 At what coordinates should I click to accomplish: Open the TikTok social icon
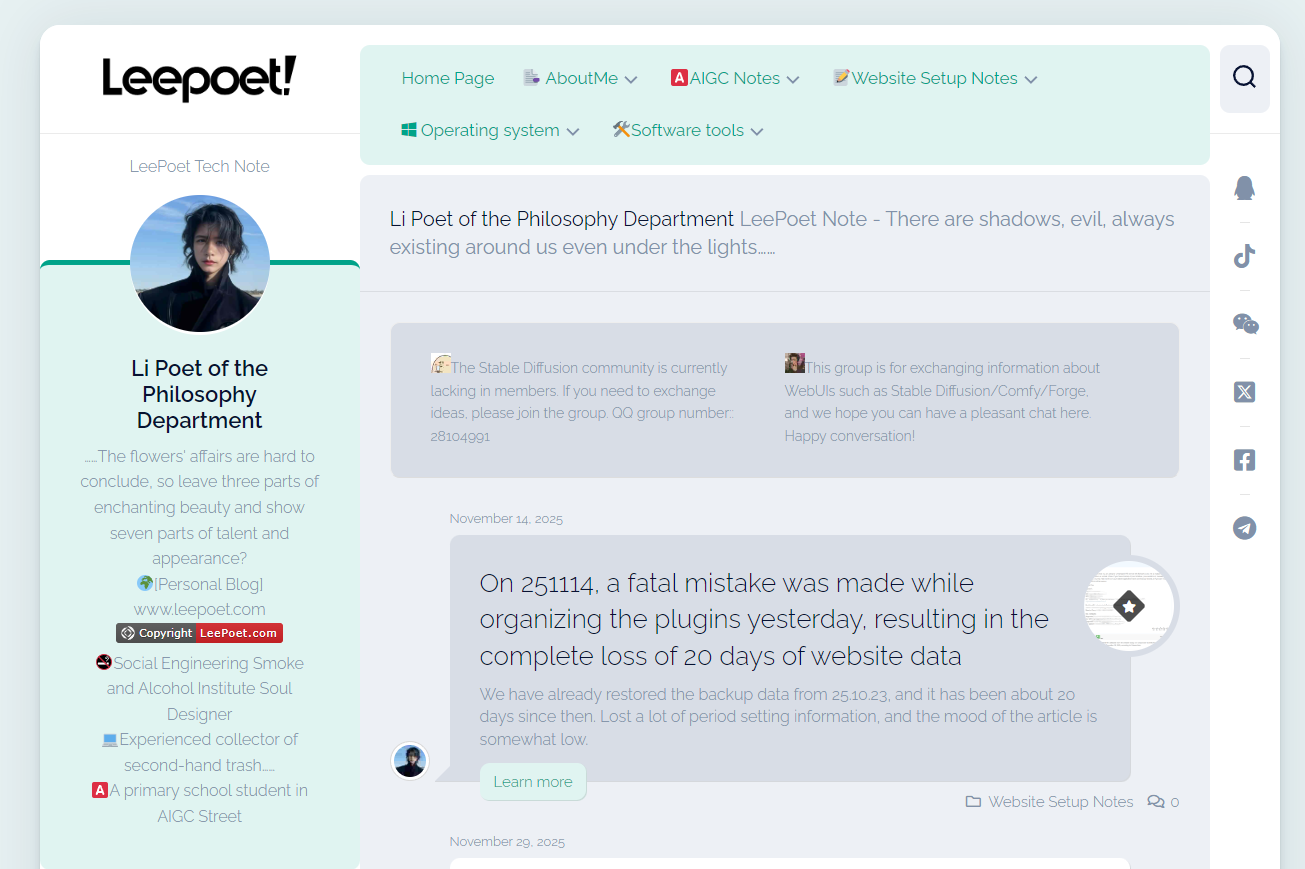click(x=1244, y=256)
